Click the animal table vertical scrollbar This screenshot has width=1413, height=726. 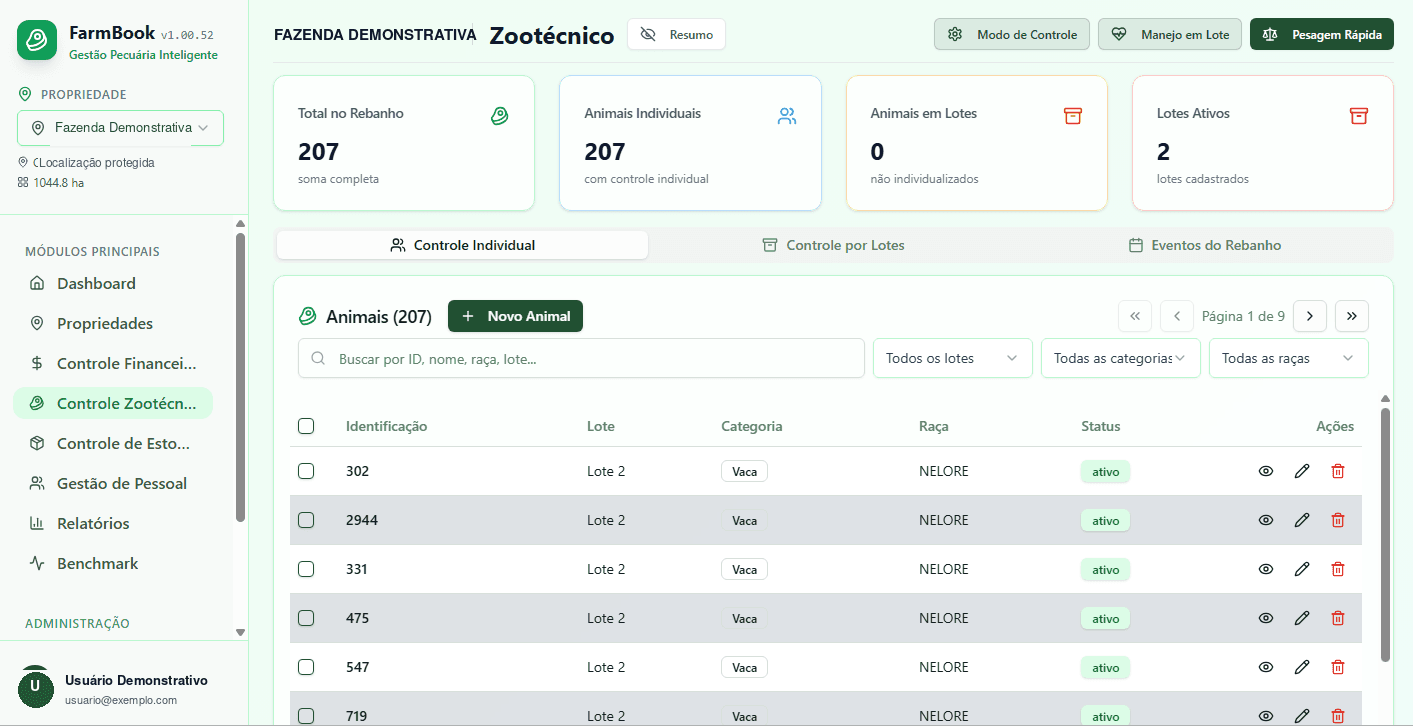coord(1385,534)
